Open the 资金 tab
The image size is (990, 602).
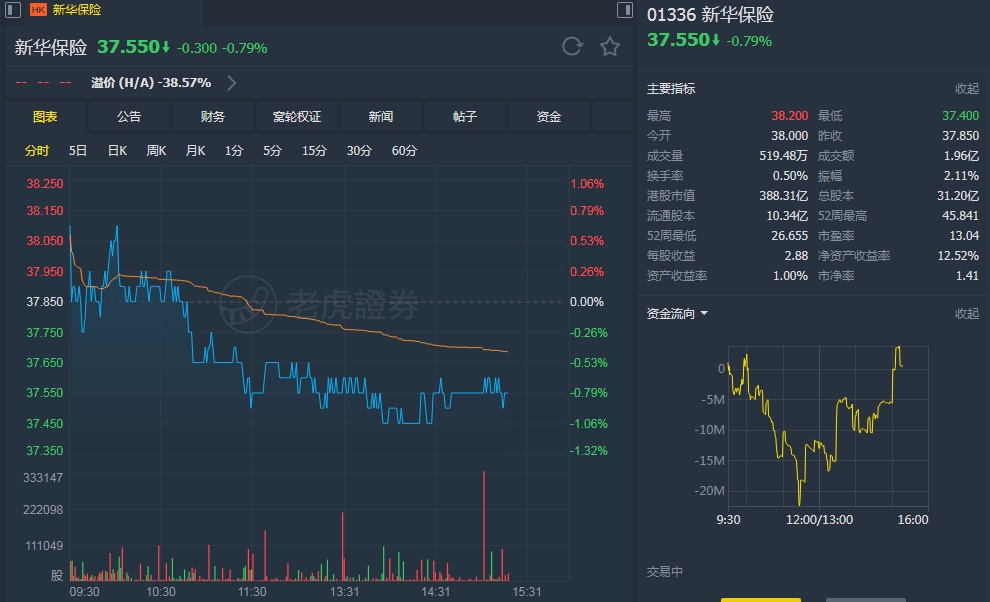click(549, 117)
